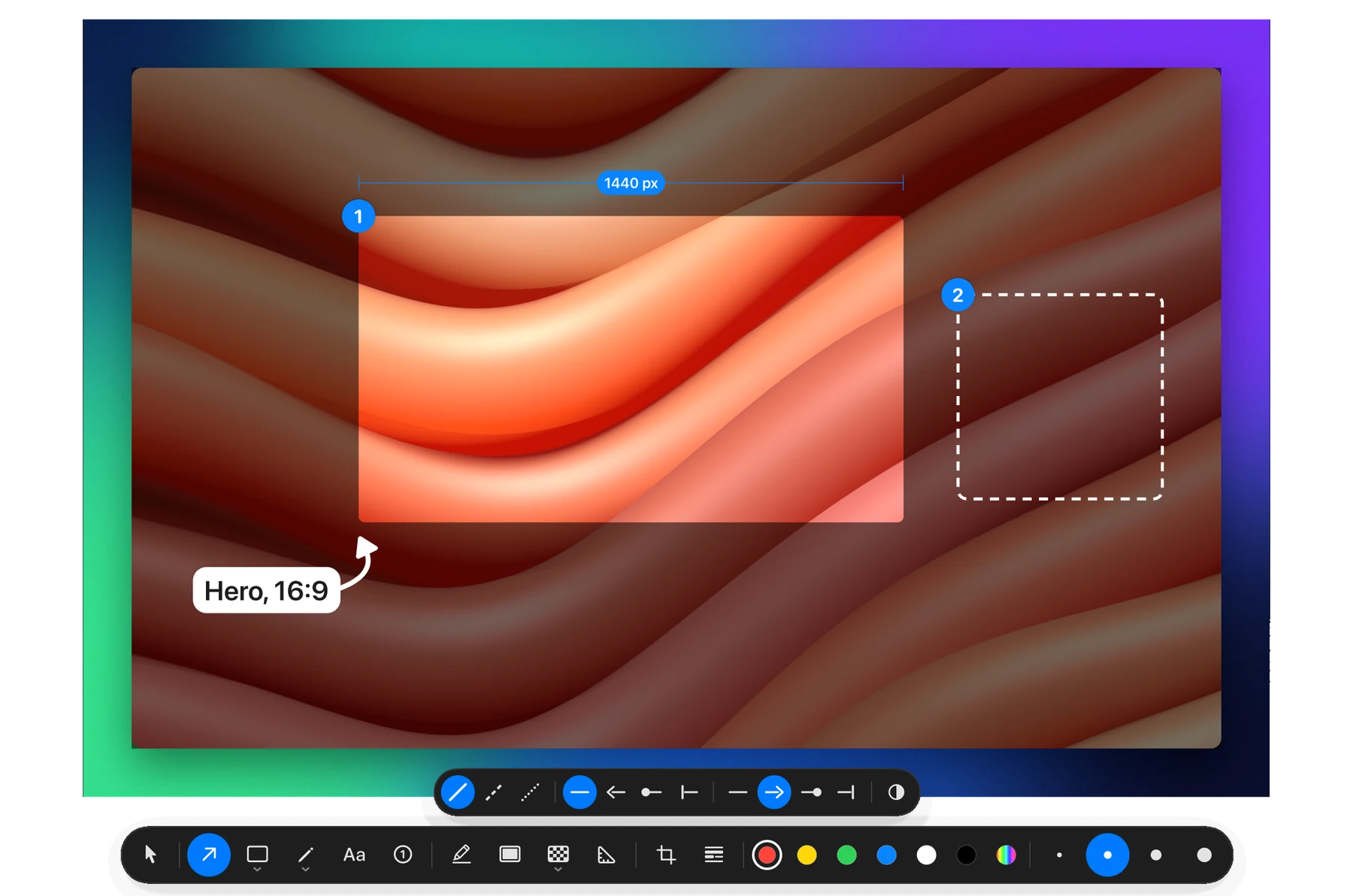Expand the chevron under the pixelate tool
This screenshot has width=1353, height=896.
pos(558,870)
